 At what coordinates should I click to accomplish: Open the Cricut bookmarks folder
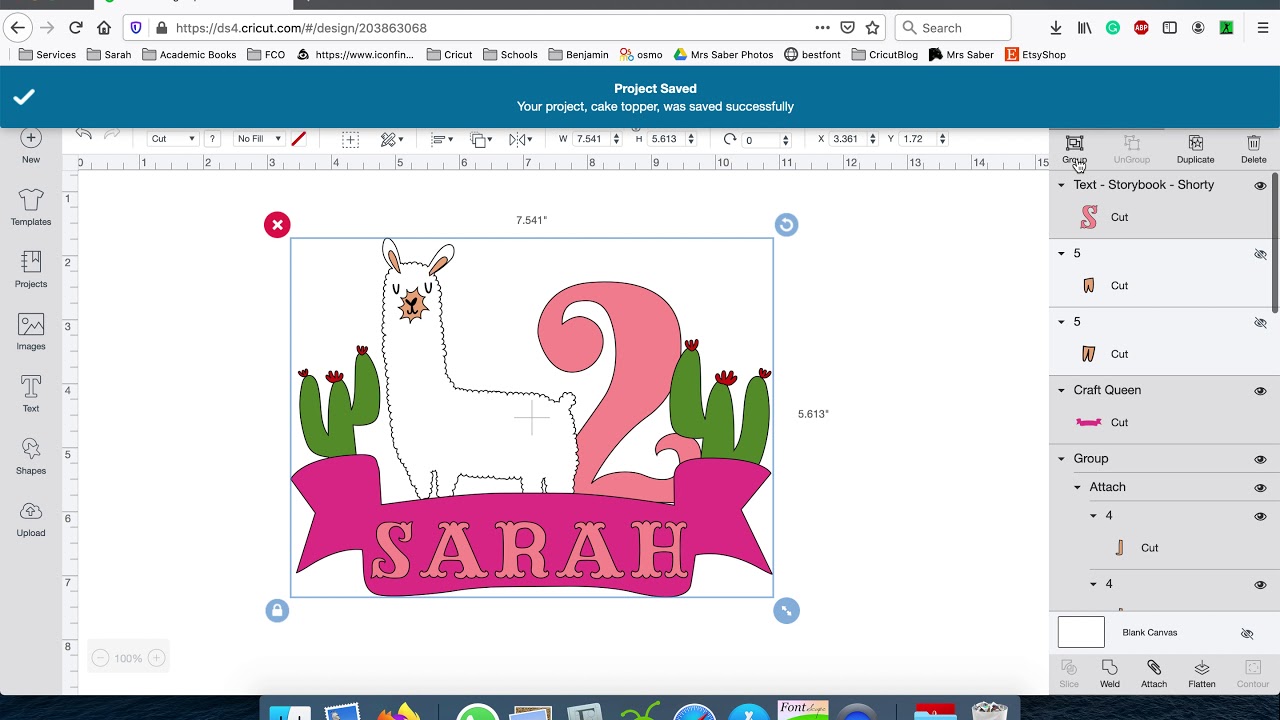449,55
